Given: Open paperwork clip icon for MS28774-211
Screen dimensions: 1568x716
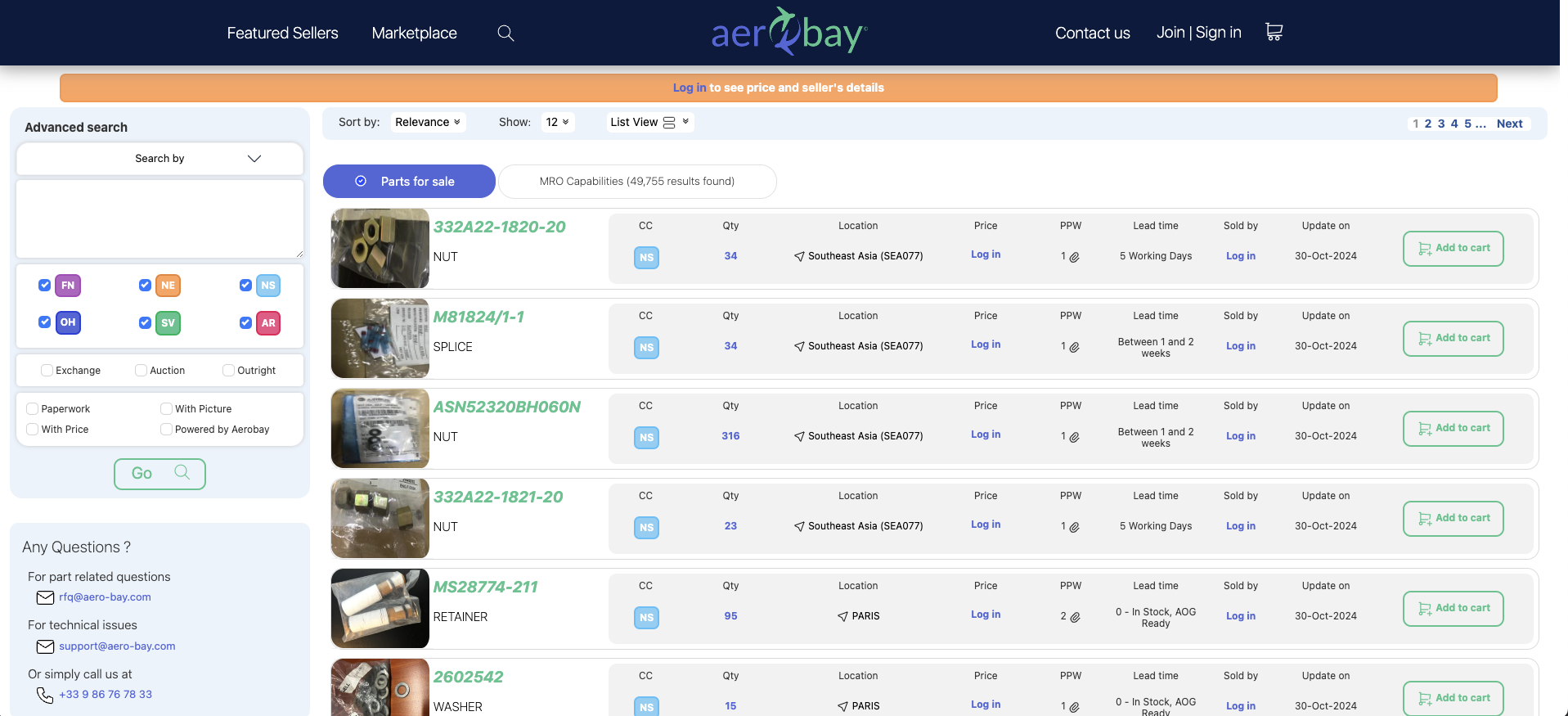Looking at the screenshot, I should [1075, 617].
